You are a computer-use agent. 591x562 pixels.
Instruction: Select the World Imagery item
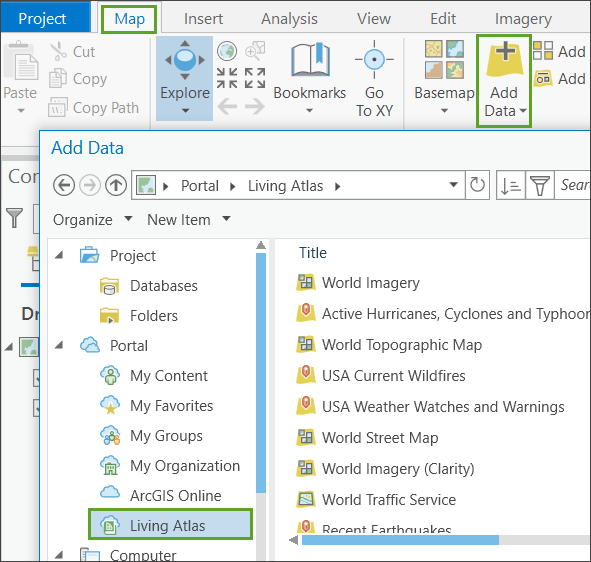(x=358, y=283)
